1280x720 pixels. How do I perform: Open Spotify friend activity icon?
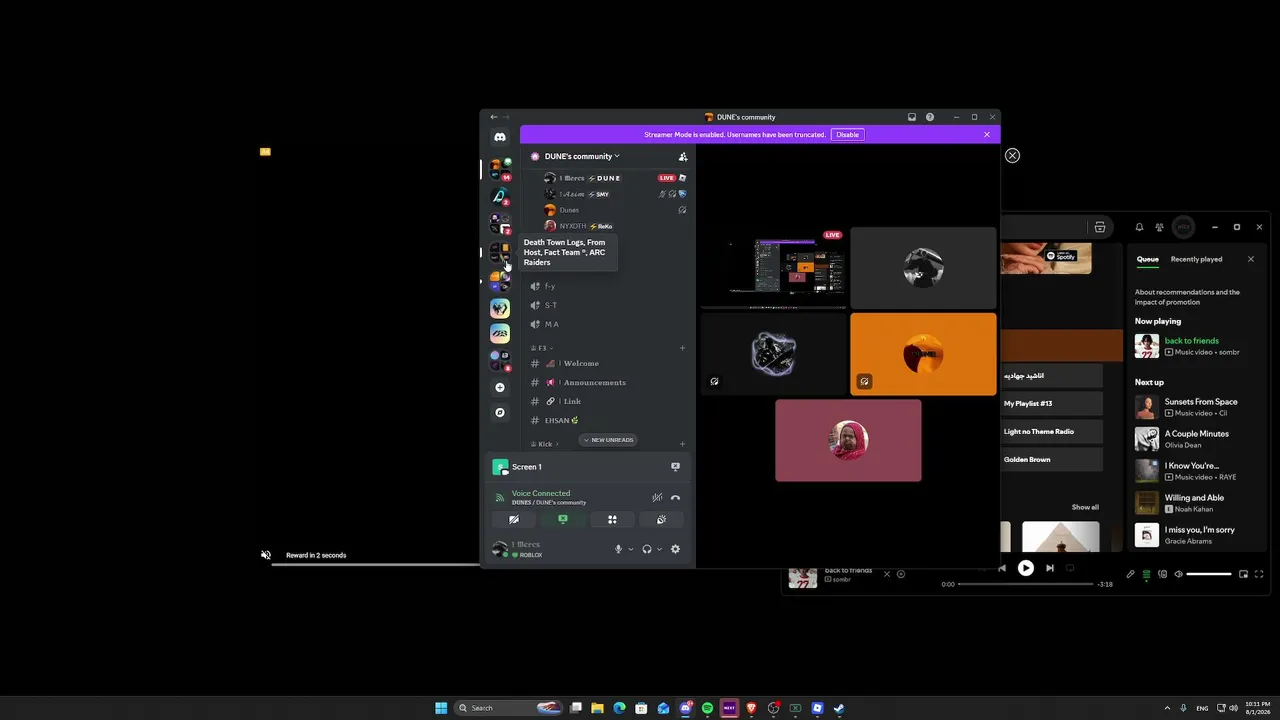pos(1159,227)
